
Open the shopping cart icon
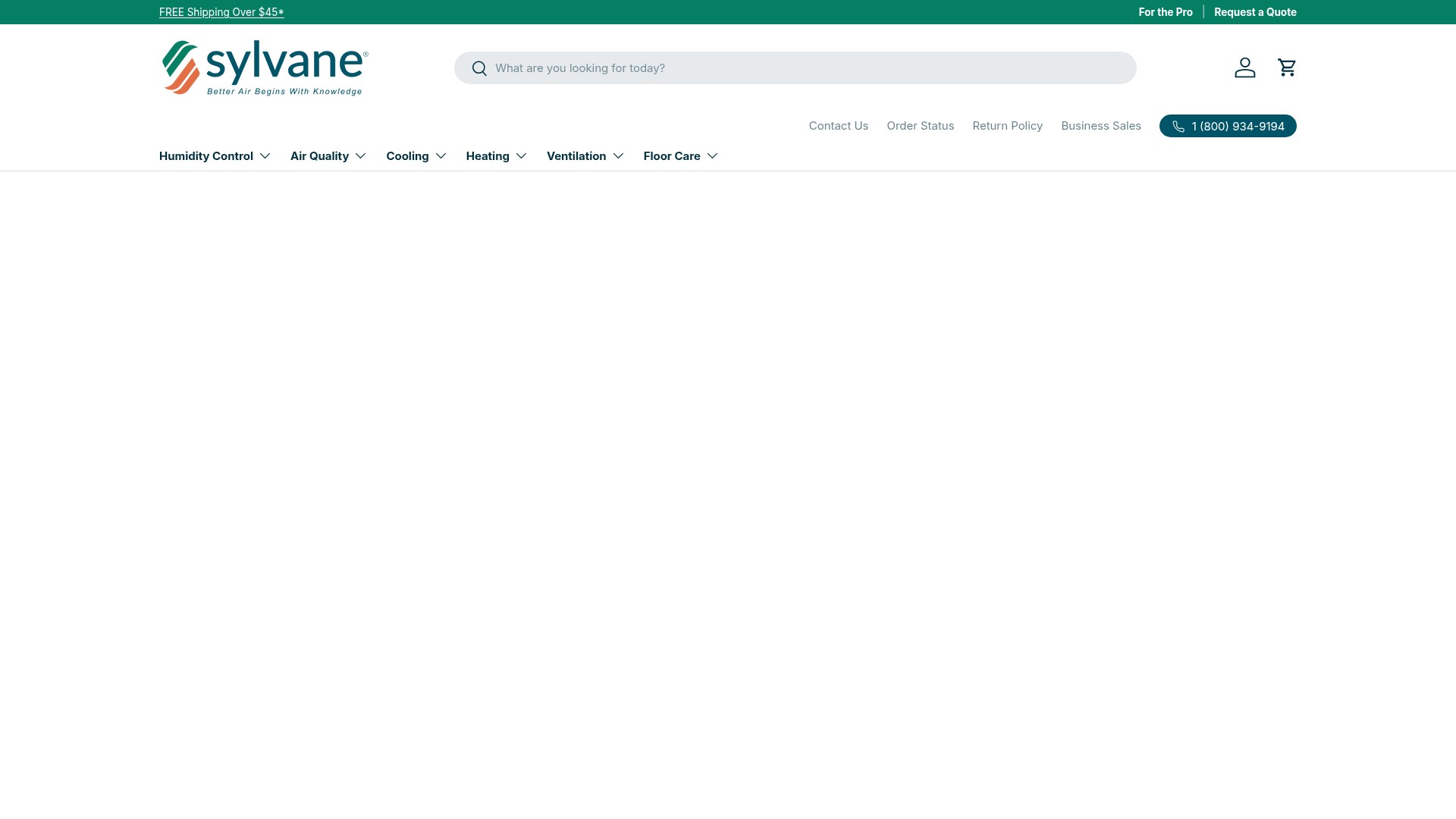point(1287,67)
